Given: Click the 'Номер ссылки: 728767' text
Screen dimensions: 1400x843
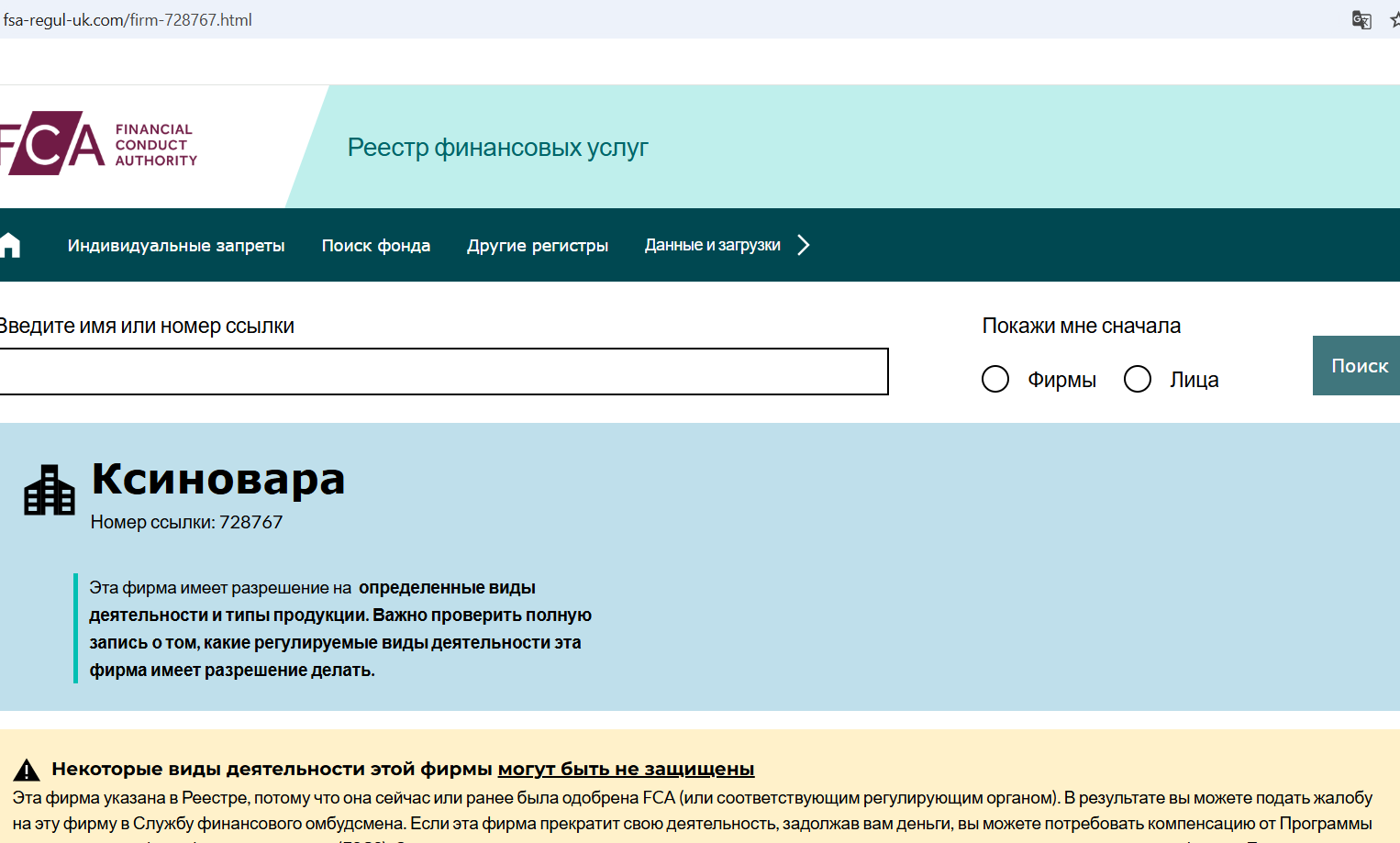Looking at the screenshot, I should [187, 522].
